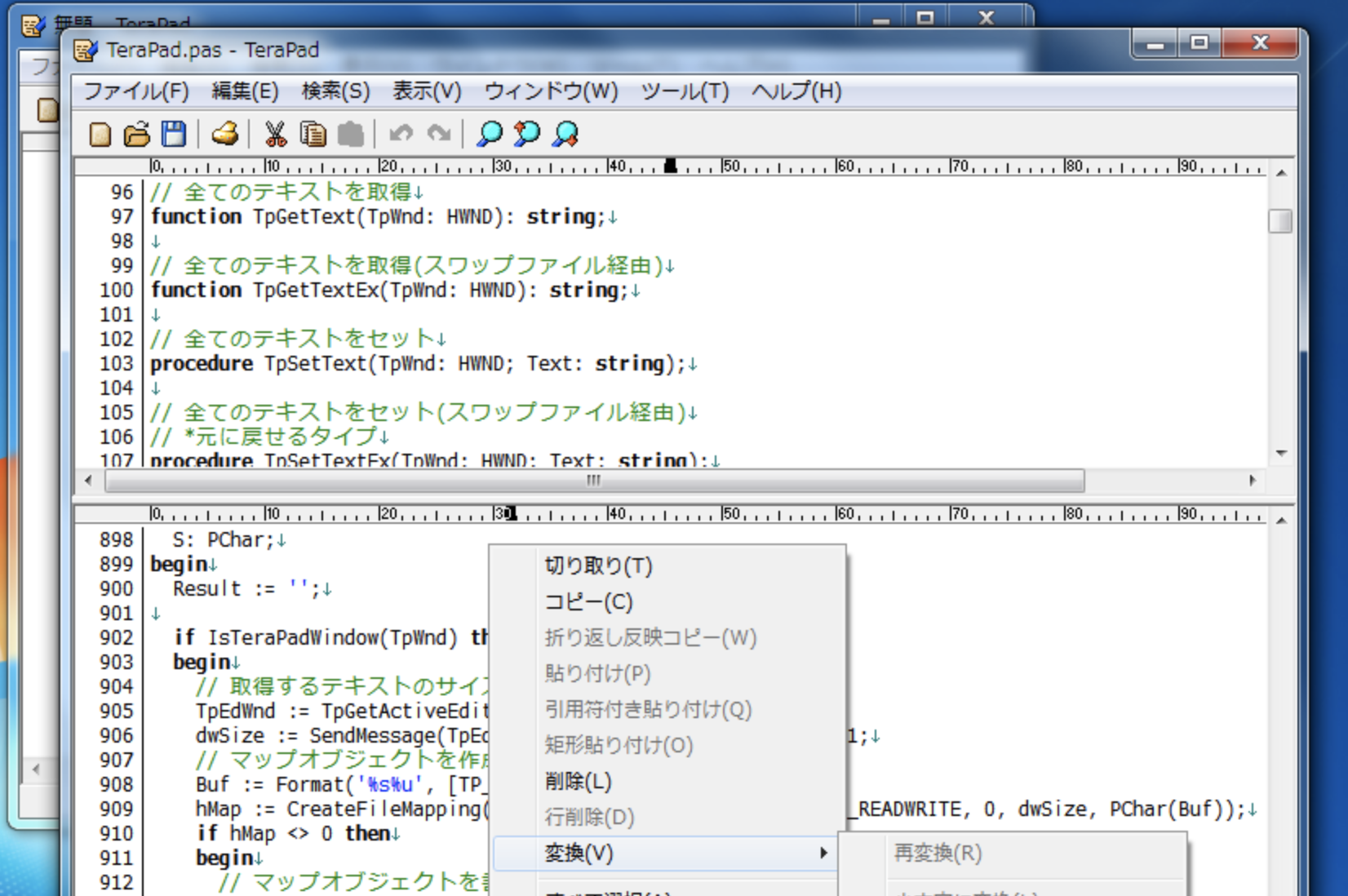Click the Find previous magnifier icon
The height and width of the screenshot is (896, 1348).
[527, 134]
